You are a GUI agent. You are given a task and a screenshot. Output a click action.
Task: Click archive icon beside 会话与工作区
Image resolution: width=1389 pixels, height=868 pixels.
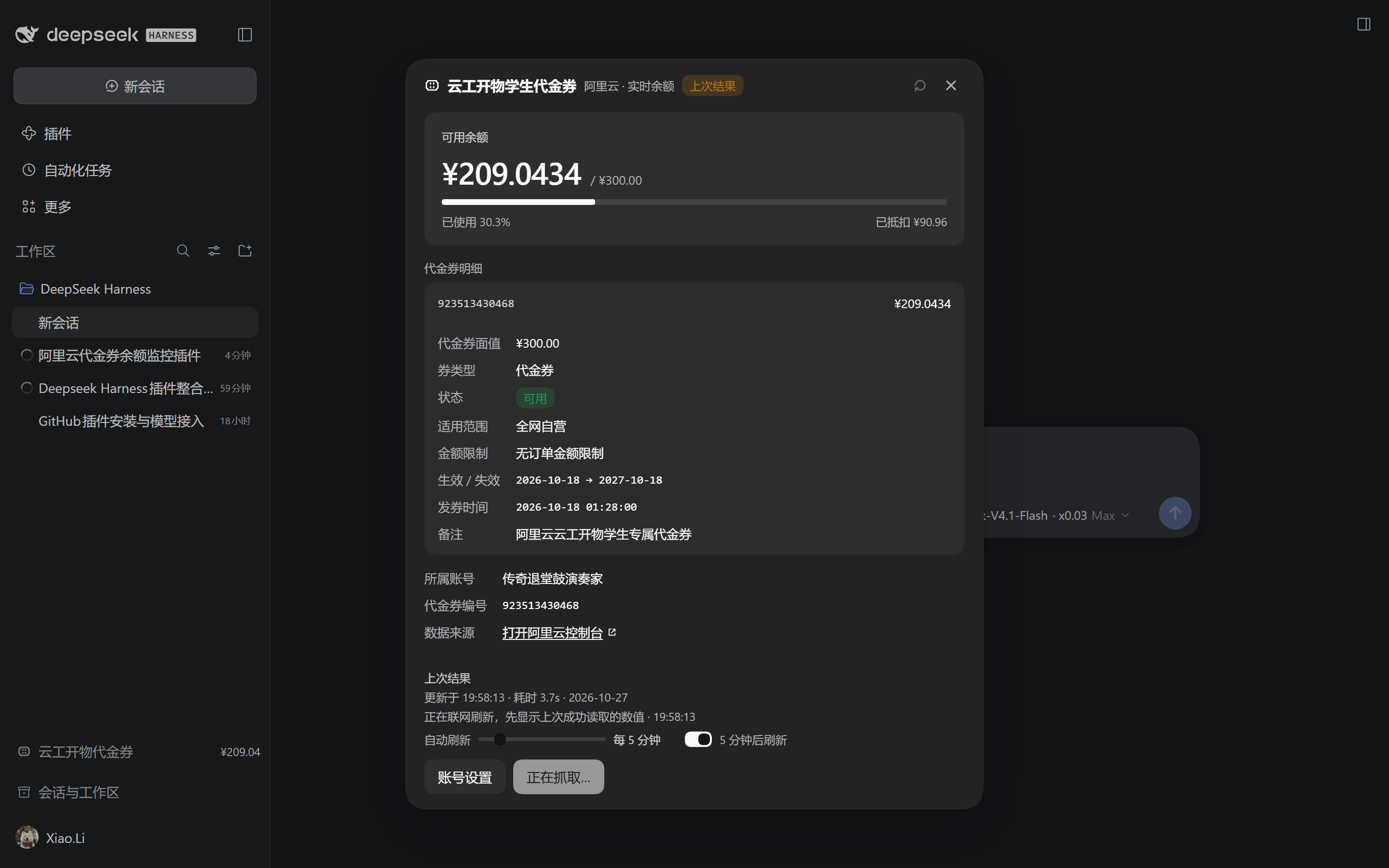click(24, 792)
